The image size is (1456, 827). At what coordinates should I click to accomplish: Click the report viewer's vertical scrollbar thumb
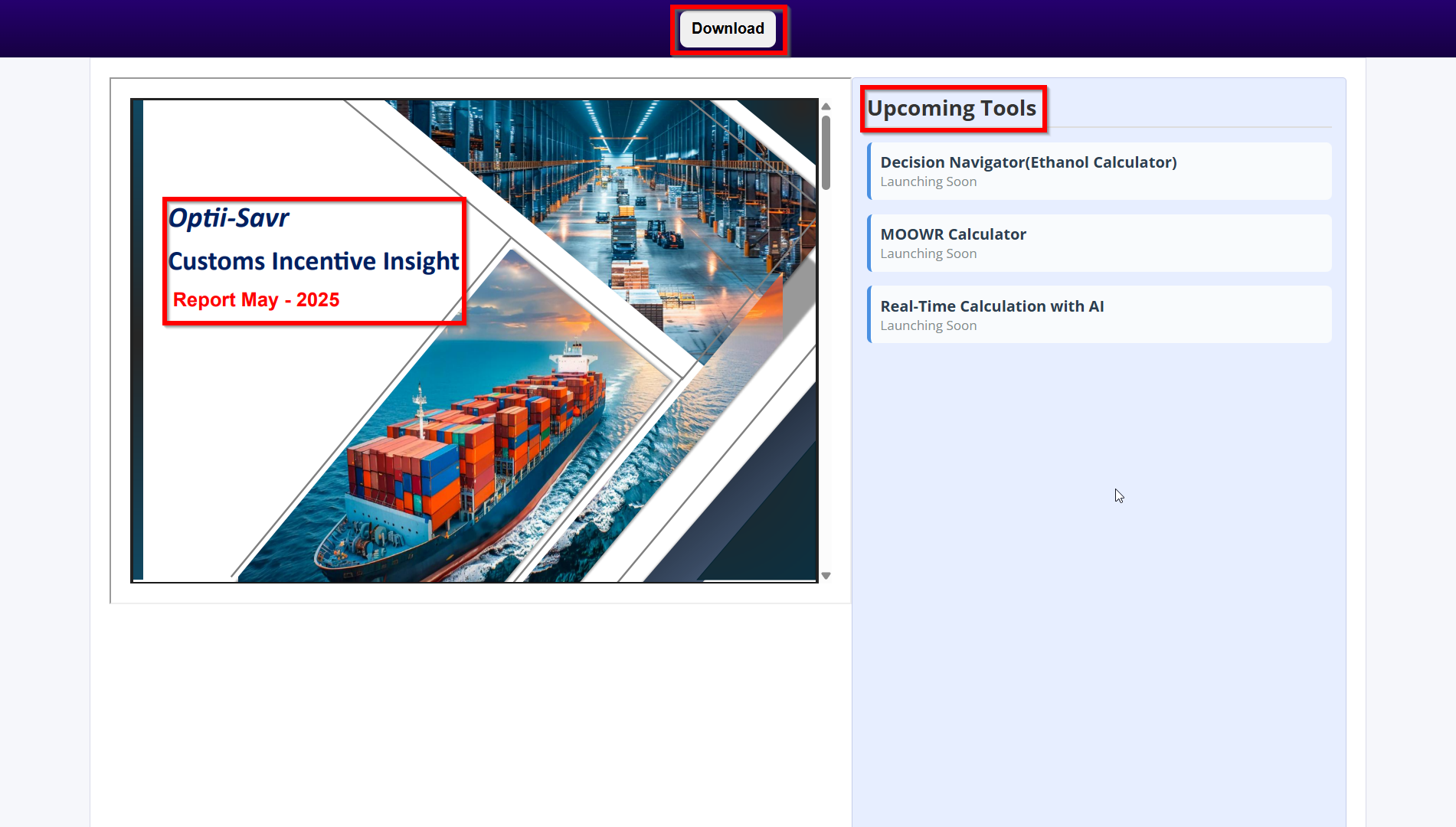pos(826,152)
